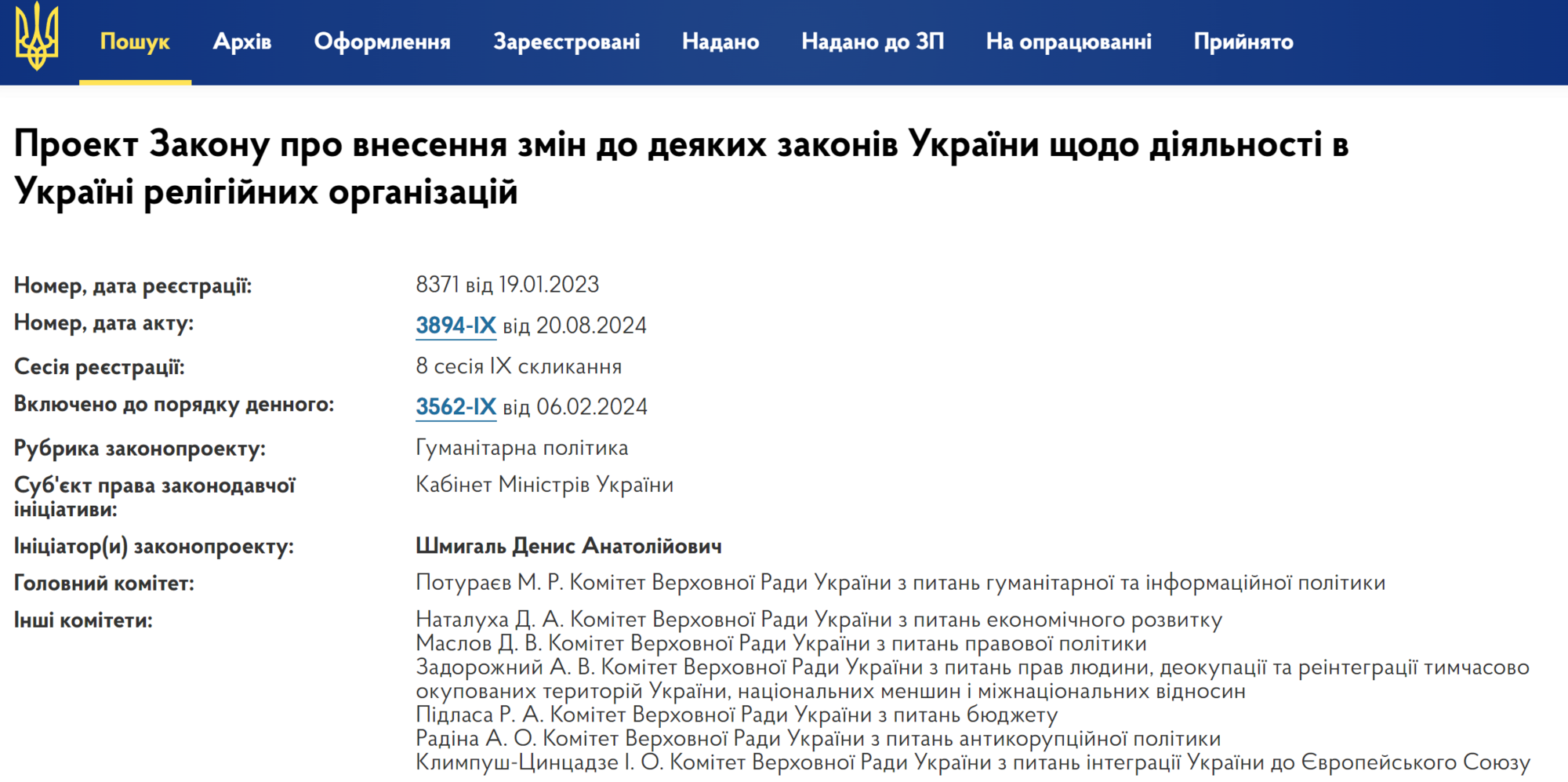Open act link 3894-IX

(x=456, y=326)
